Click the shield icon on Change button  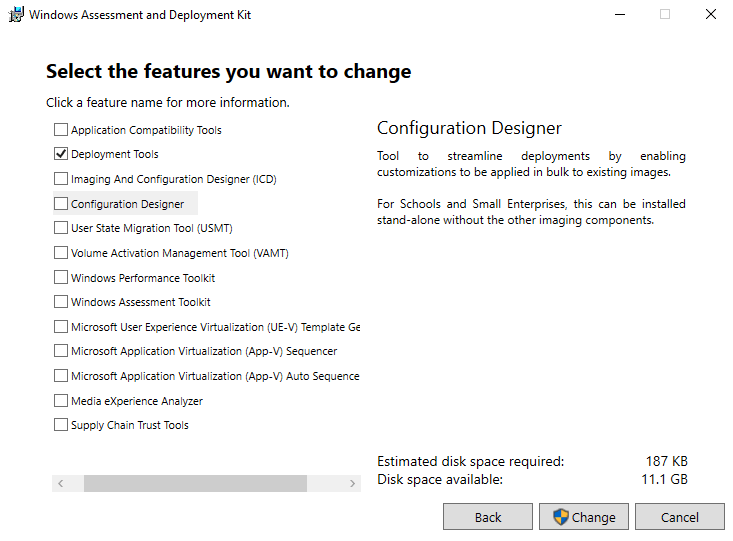coord(560,517)
